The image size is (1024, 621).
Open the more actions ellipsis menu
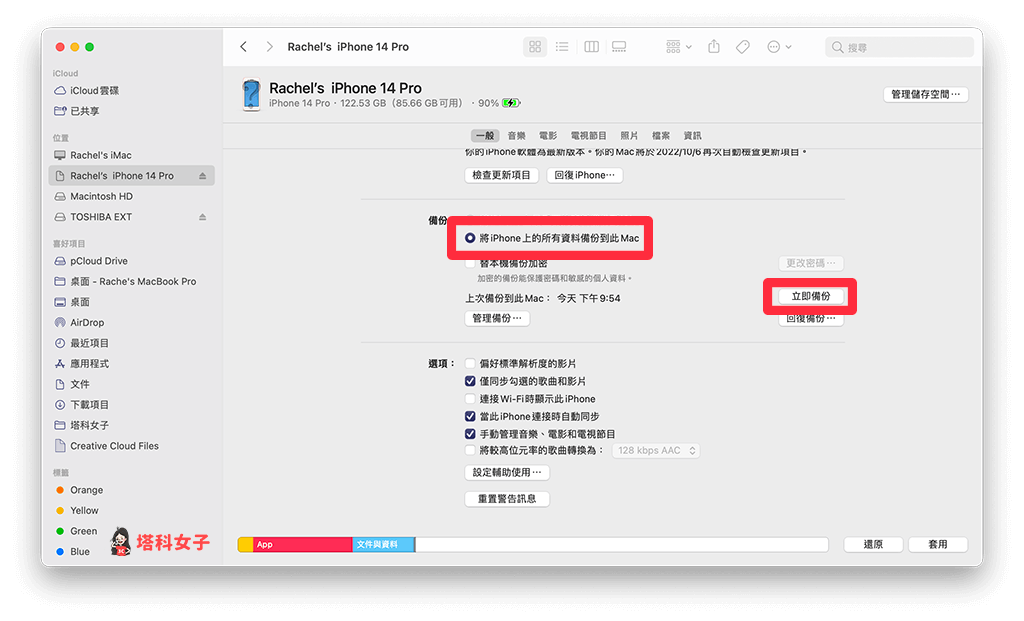(779, 47)
